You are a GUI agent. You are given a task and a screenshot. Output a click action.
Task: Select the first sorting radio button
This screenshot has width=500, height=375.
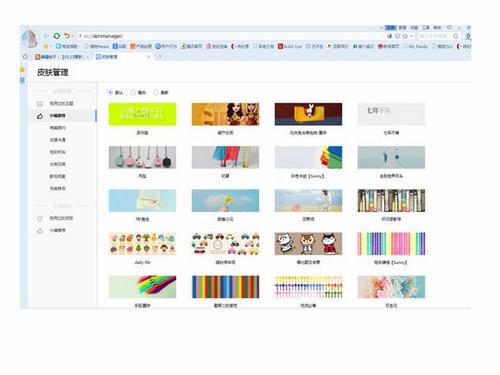[110, 92]
